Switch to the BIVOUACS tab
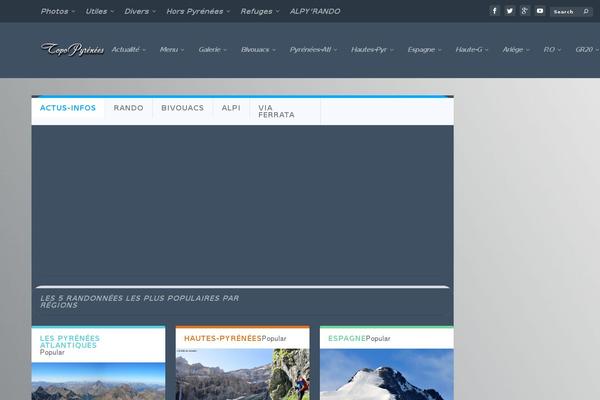600x400 pixels. tap(183, 108)
